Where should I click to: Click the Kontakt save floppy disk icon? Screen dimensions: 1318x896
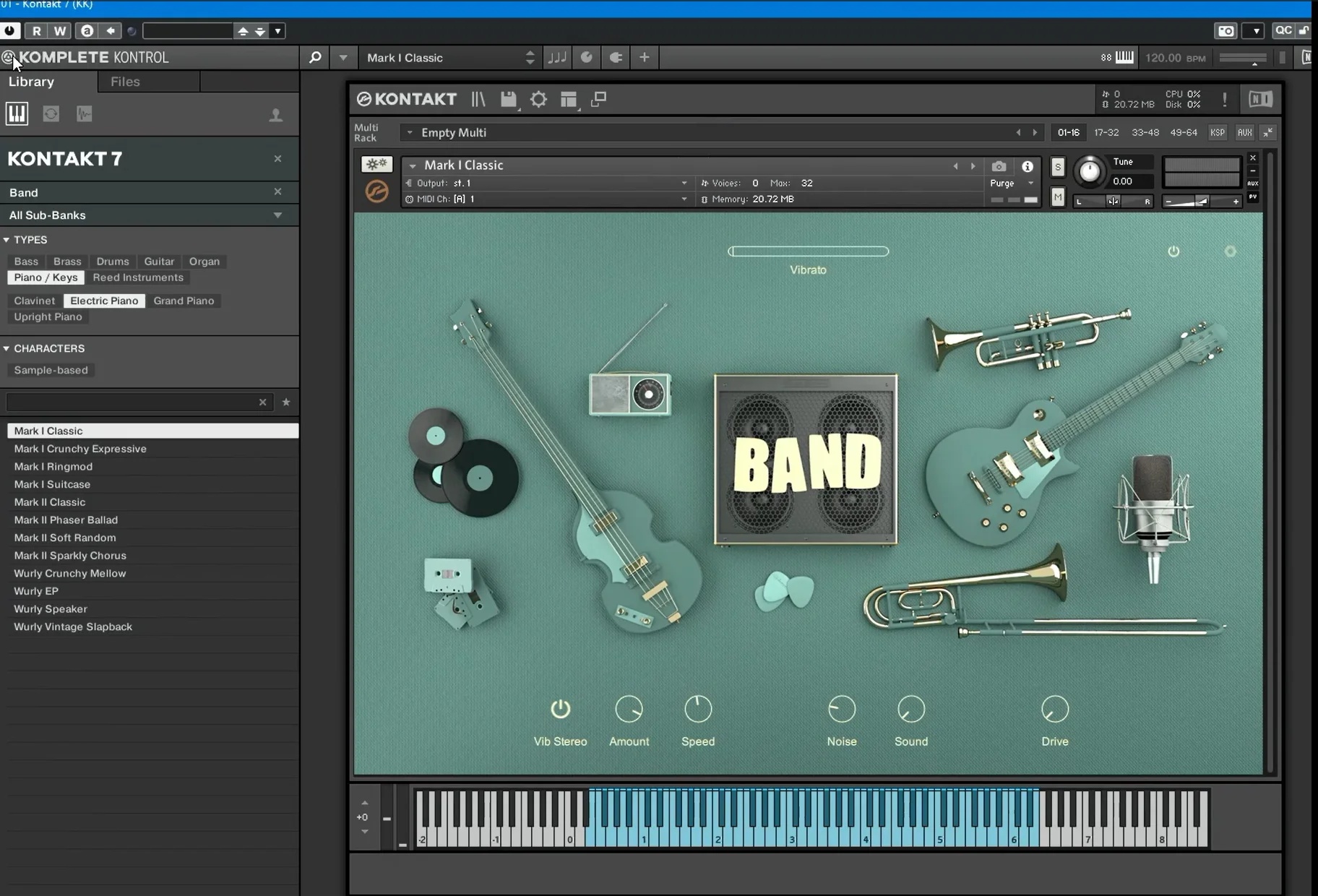(x=509, y=100)
